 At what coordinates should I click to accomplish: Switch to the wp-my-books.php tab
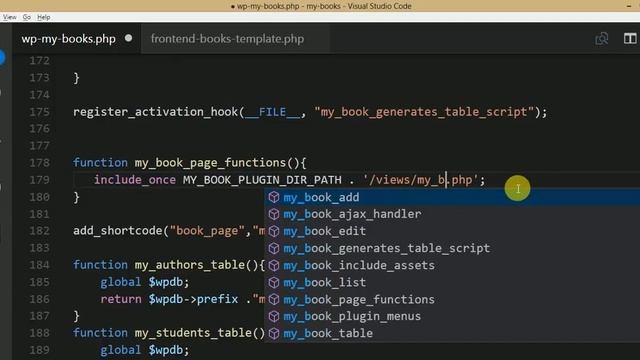tap(69, 39)
